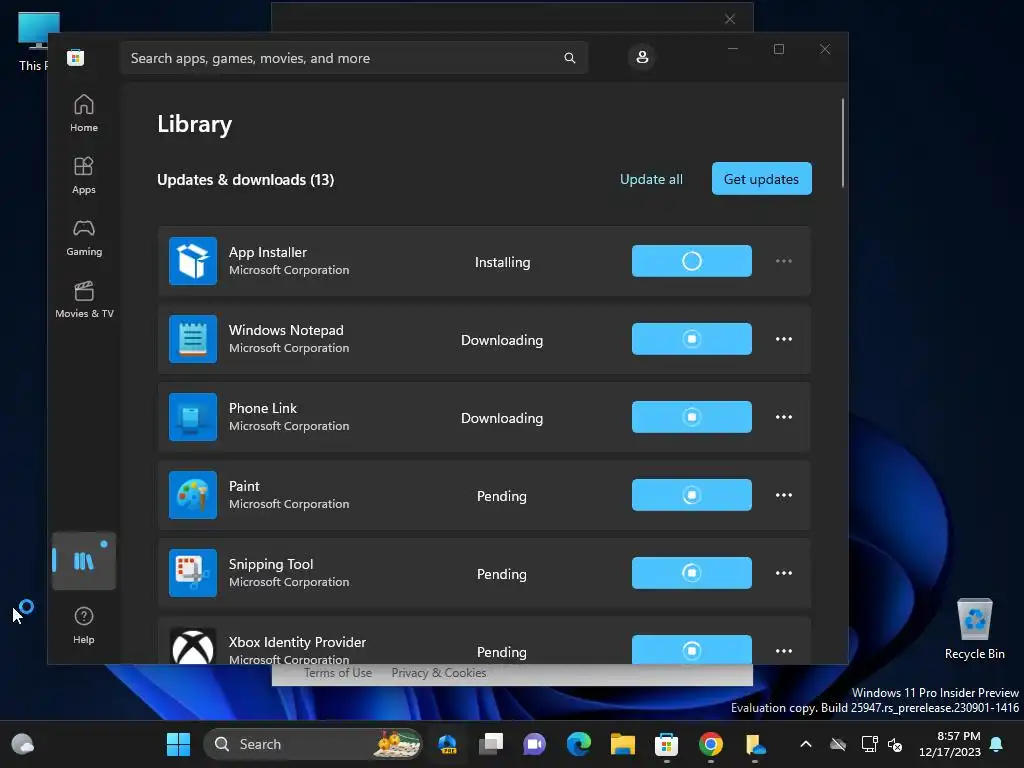Select the Library sidebar icon
The height and width of the screenshot is (768, 1024).
[84, 561]
